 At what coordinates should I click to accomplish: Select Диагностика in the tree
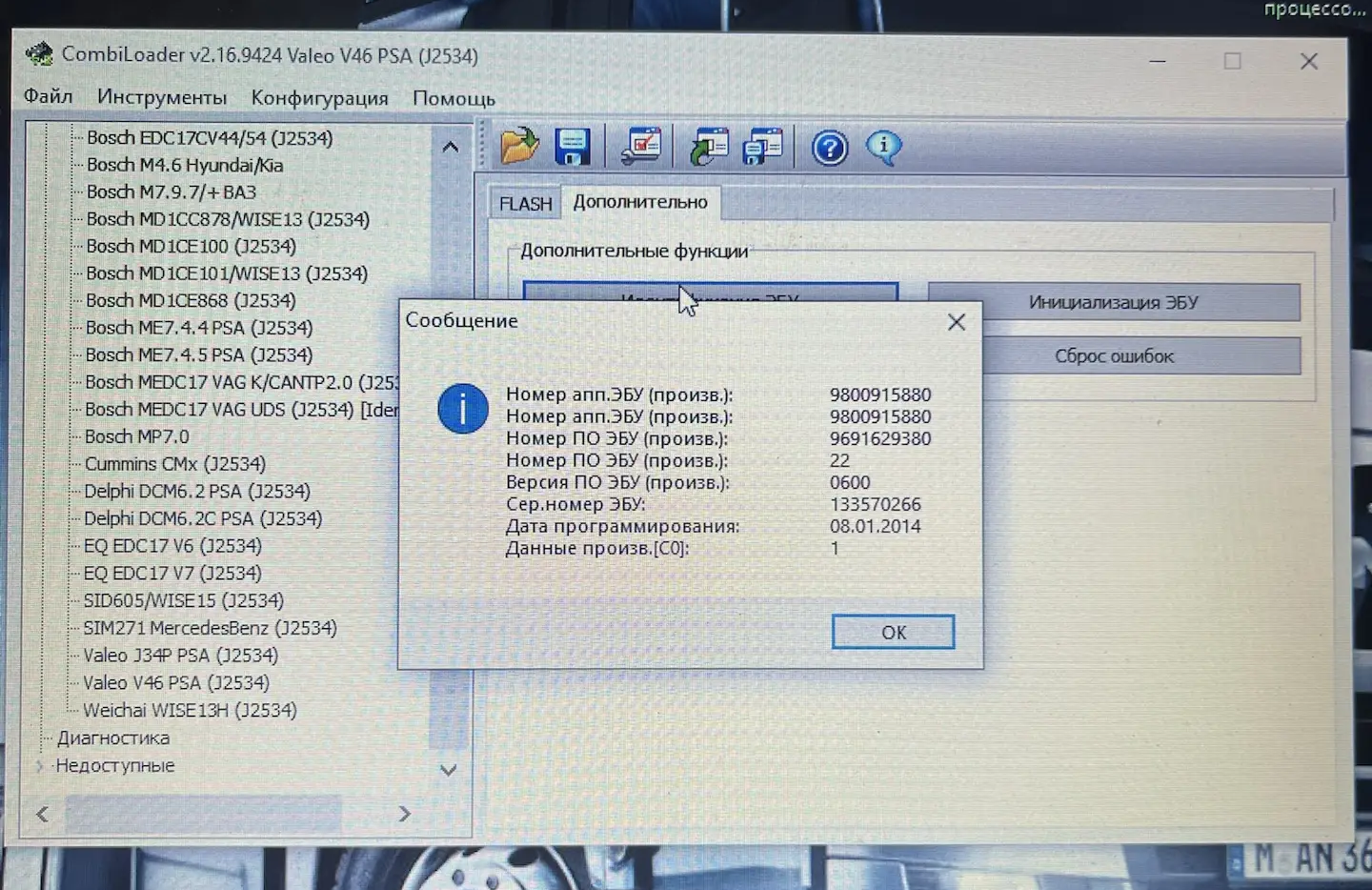click(112, 738)
